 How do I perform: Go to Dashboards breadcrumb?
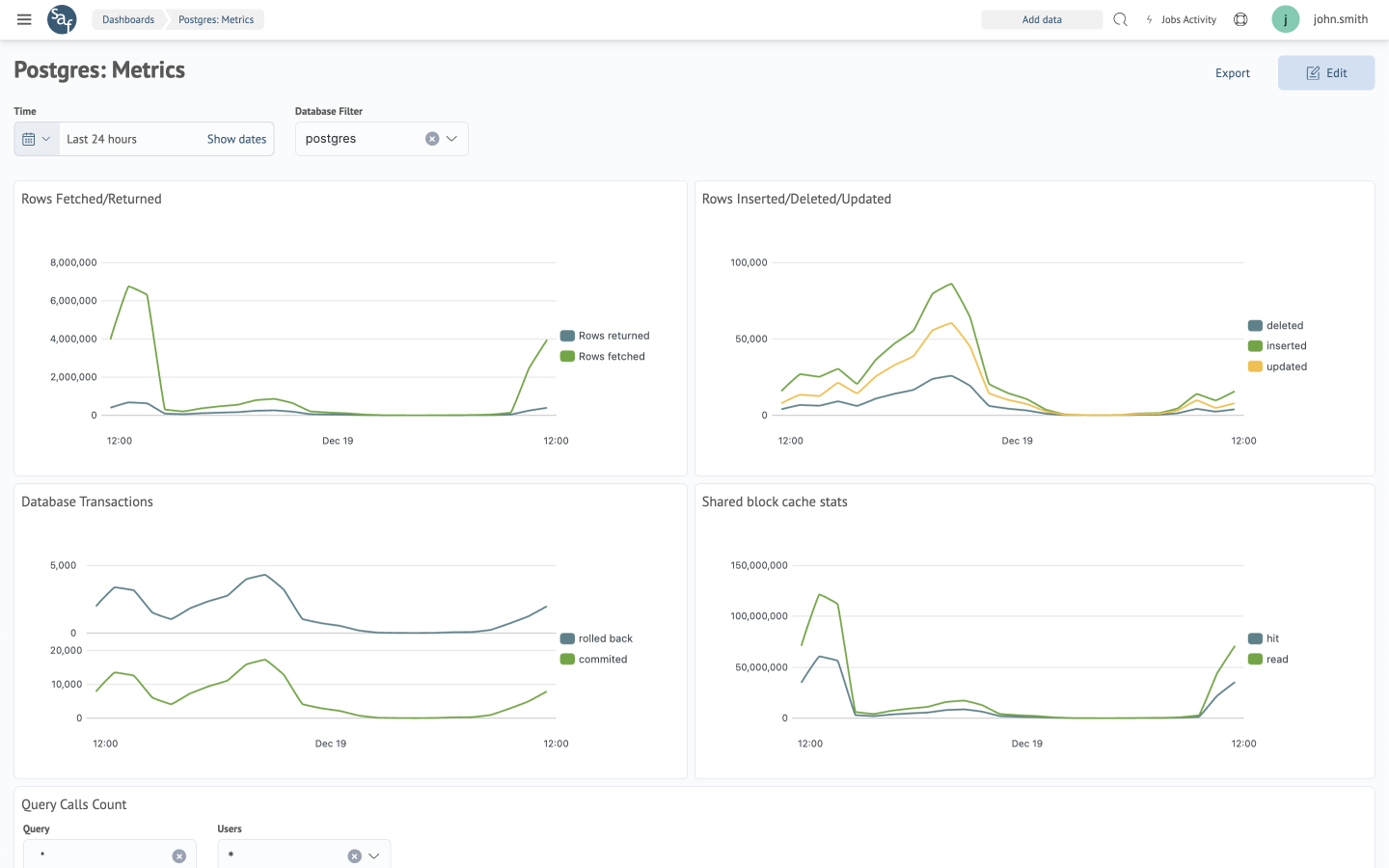pos(128,19)
